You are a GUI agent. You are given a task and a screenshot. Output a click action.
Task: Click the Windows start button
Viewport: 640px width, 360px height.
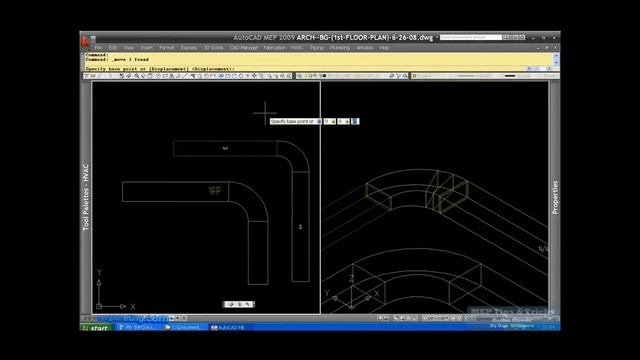(96, 327)
